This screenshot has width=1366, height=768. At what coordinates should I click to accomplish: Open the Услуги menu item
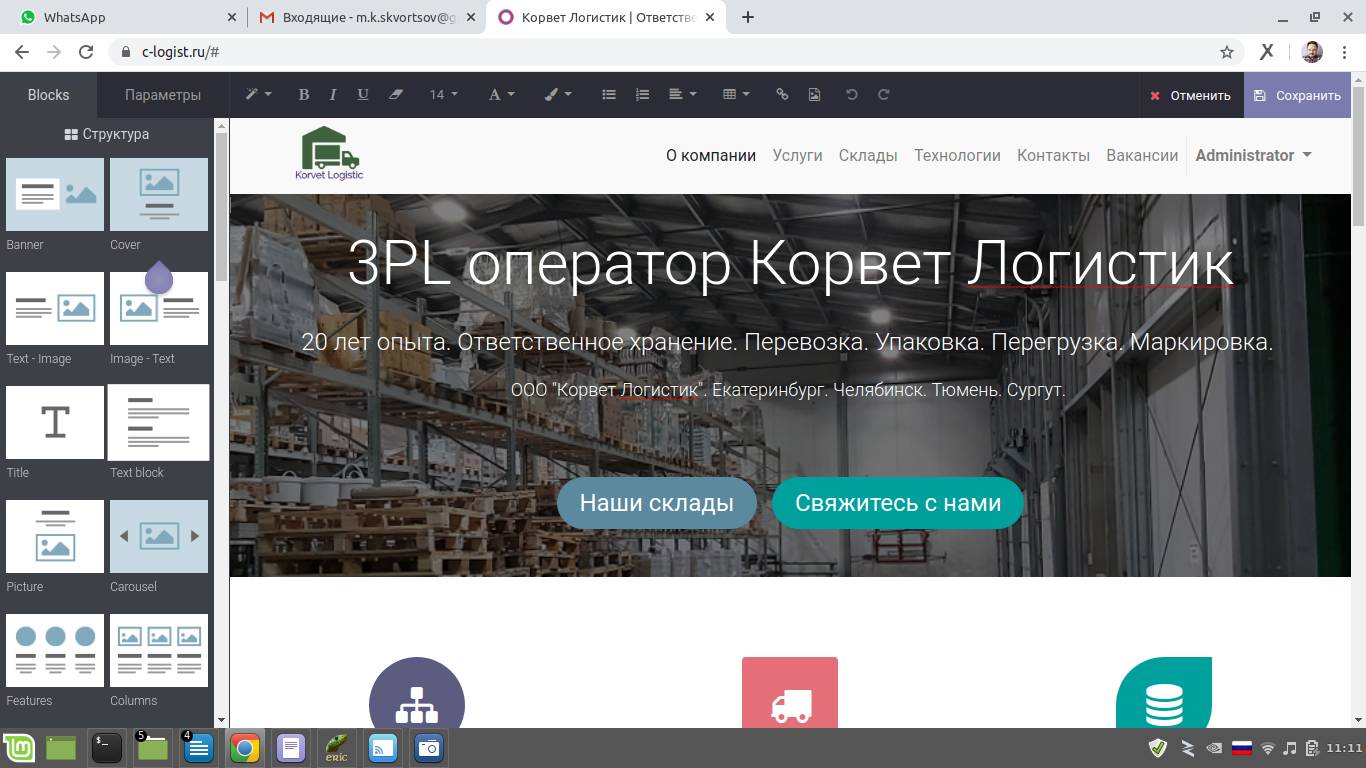(x=797, y=155)
